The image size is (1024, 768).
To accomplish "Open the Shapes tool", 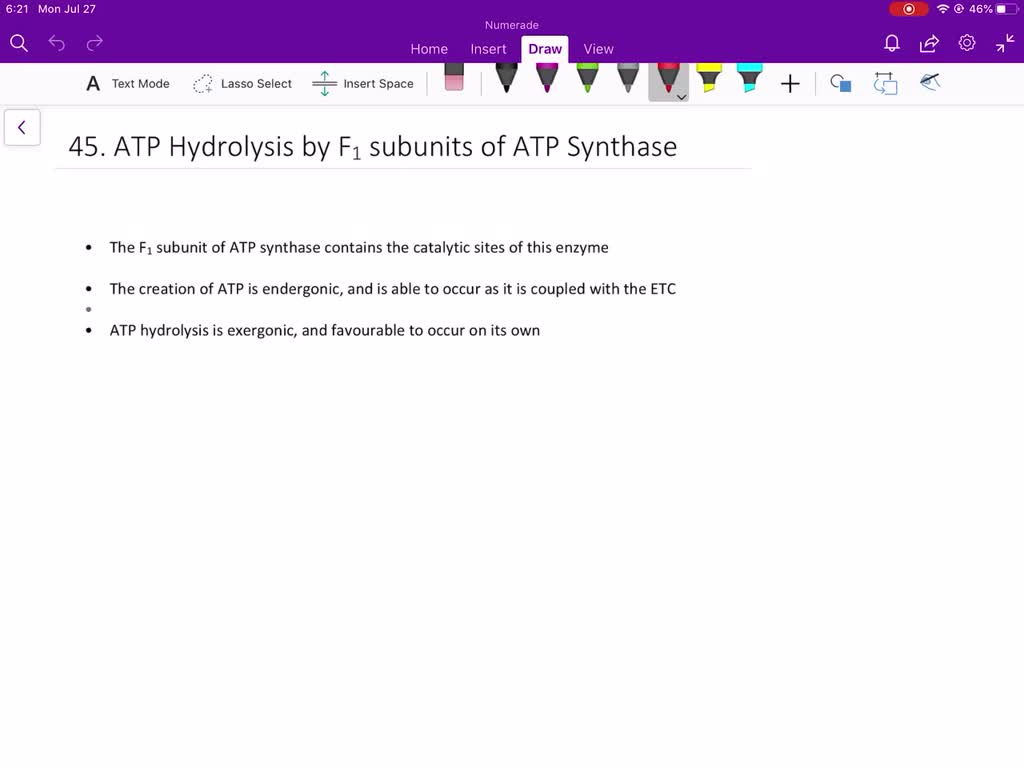I will 840,83.
